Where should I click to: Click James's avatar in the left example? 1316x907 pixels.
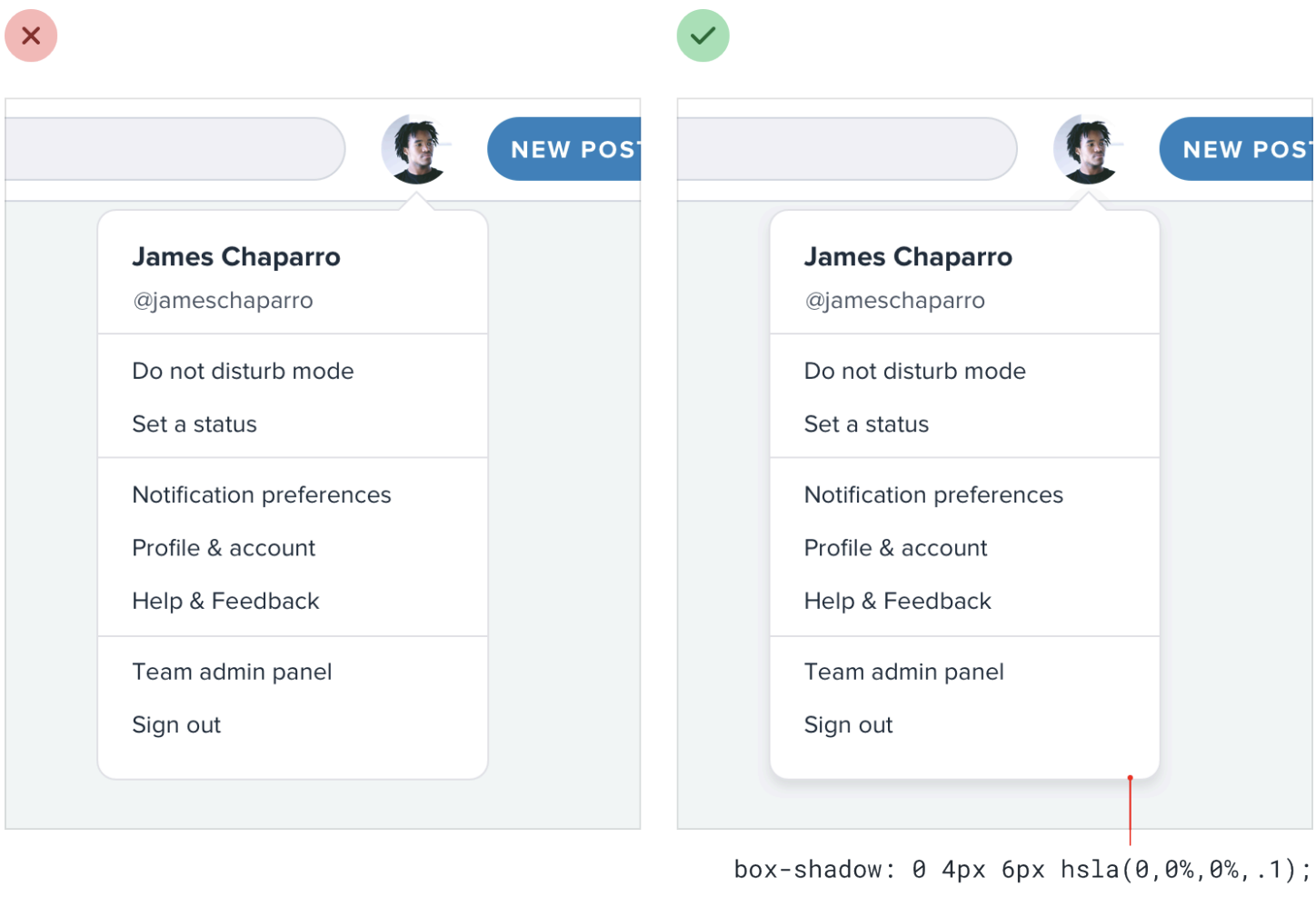click(416, 148)
